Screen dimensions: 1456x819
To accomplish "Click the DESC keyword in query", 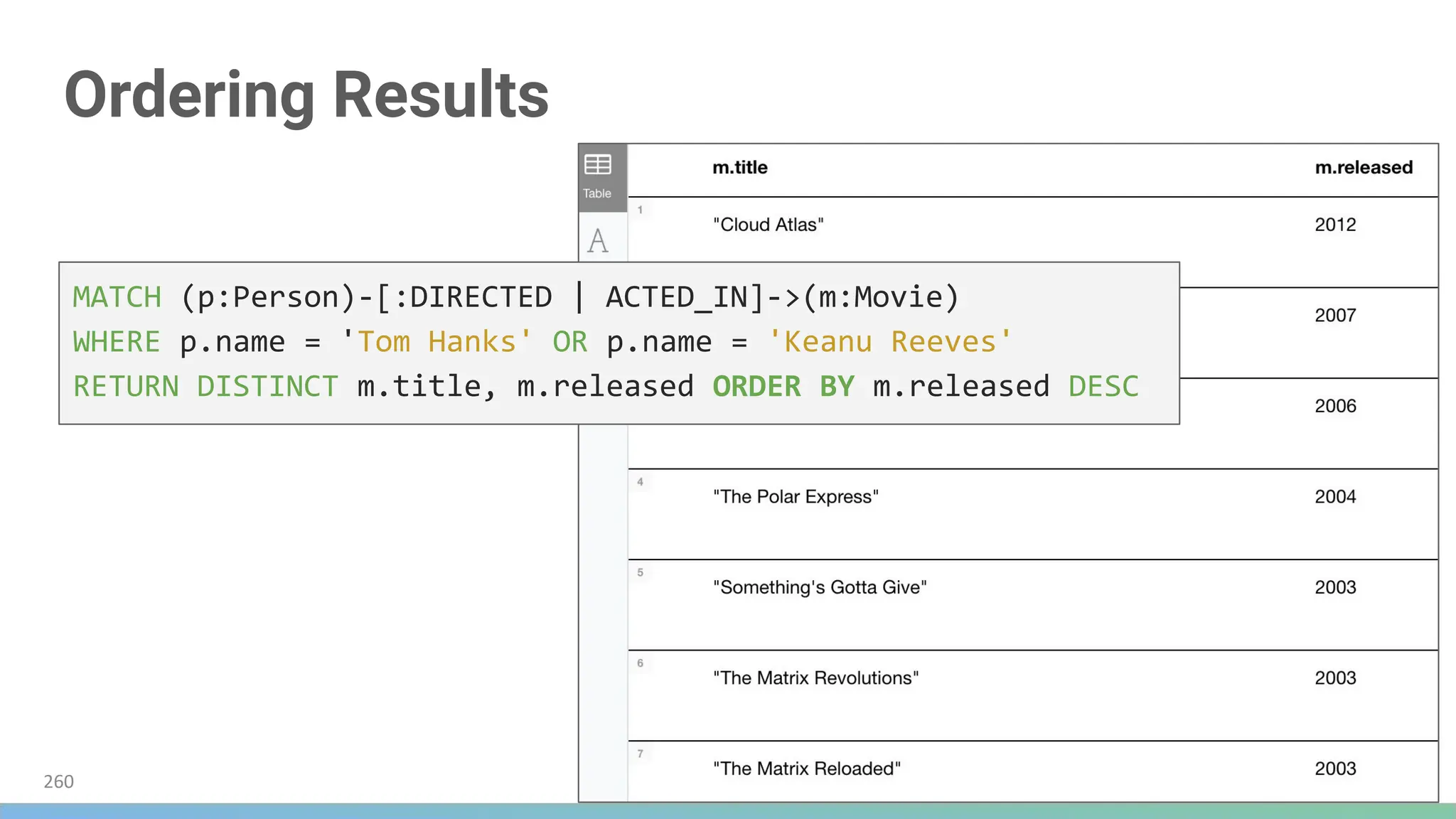I will pyautogui.click(x=1103, y=387).
